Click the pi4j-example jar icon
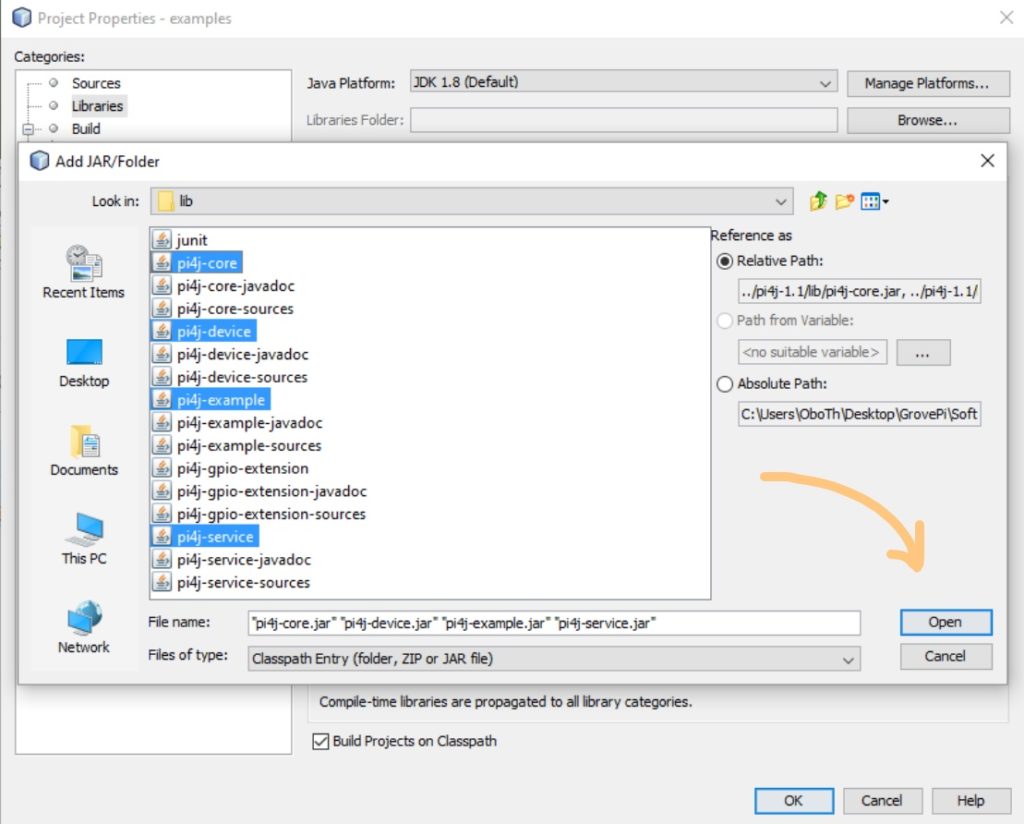The width and height of the screenshot is (1024, 824). click(162, 400)
